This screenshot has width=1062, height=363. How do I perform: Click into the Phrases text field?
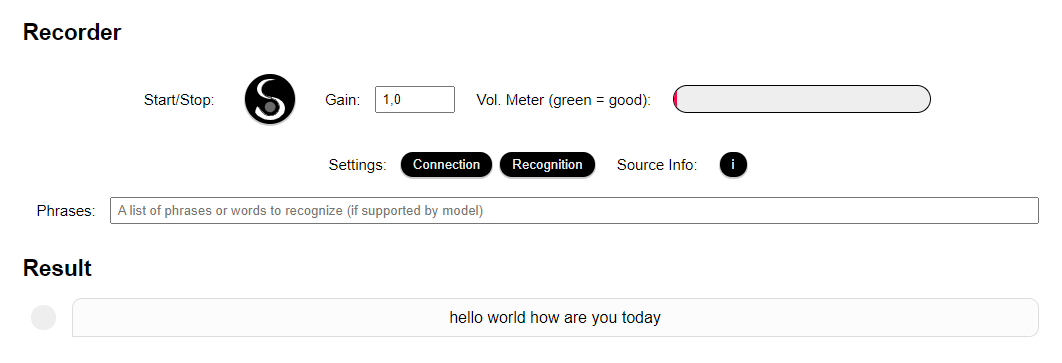(x=574, y=211)
